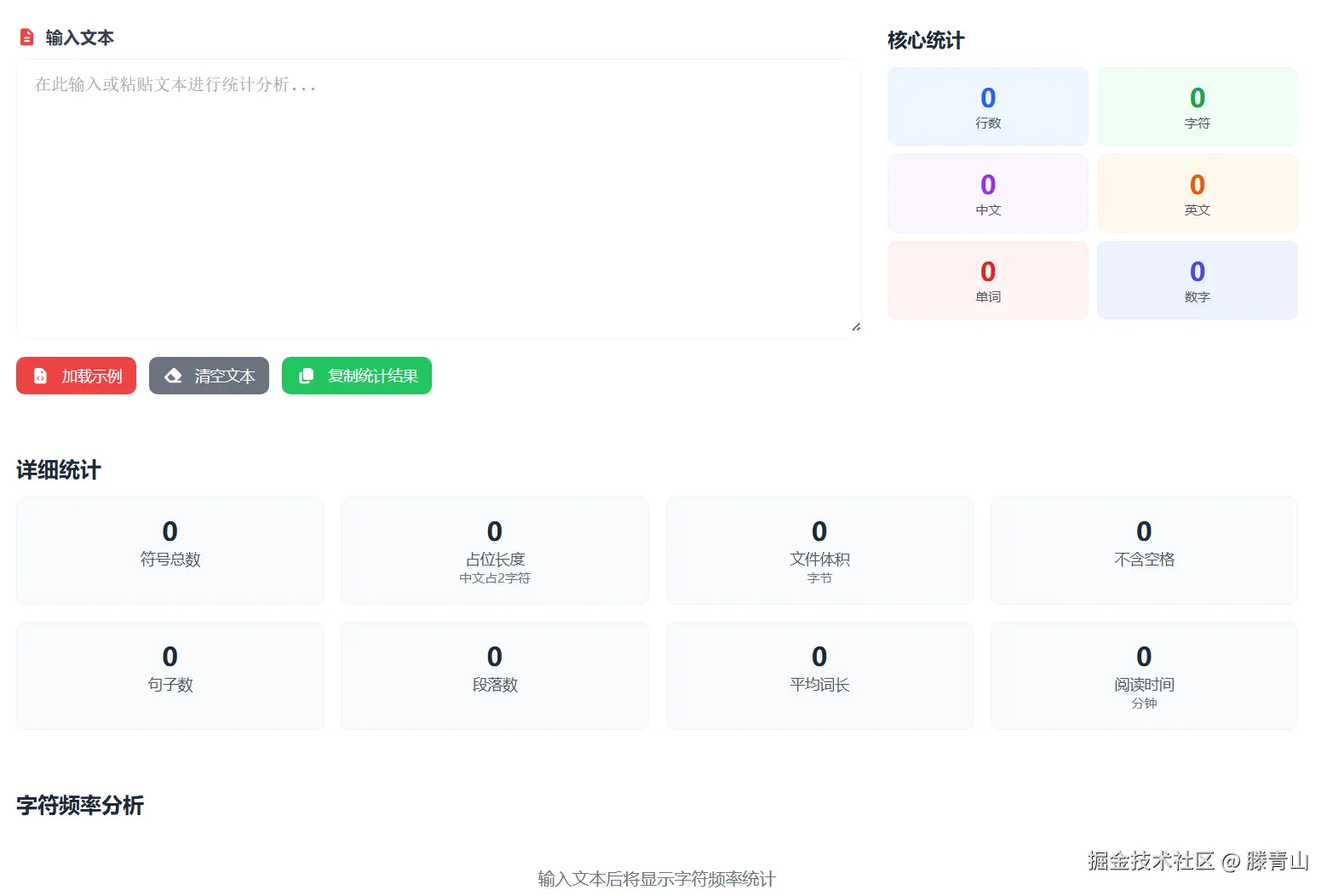
Task: Click the 占位长度 detail card
Action: tap(494, 550)
